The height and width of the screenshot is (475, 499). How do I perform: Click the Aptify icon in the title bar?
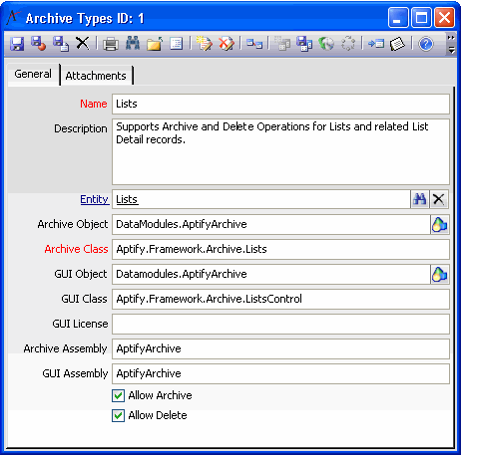pos(13,17)
